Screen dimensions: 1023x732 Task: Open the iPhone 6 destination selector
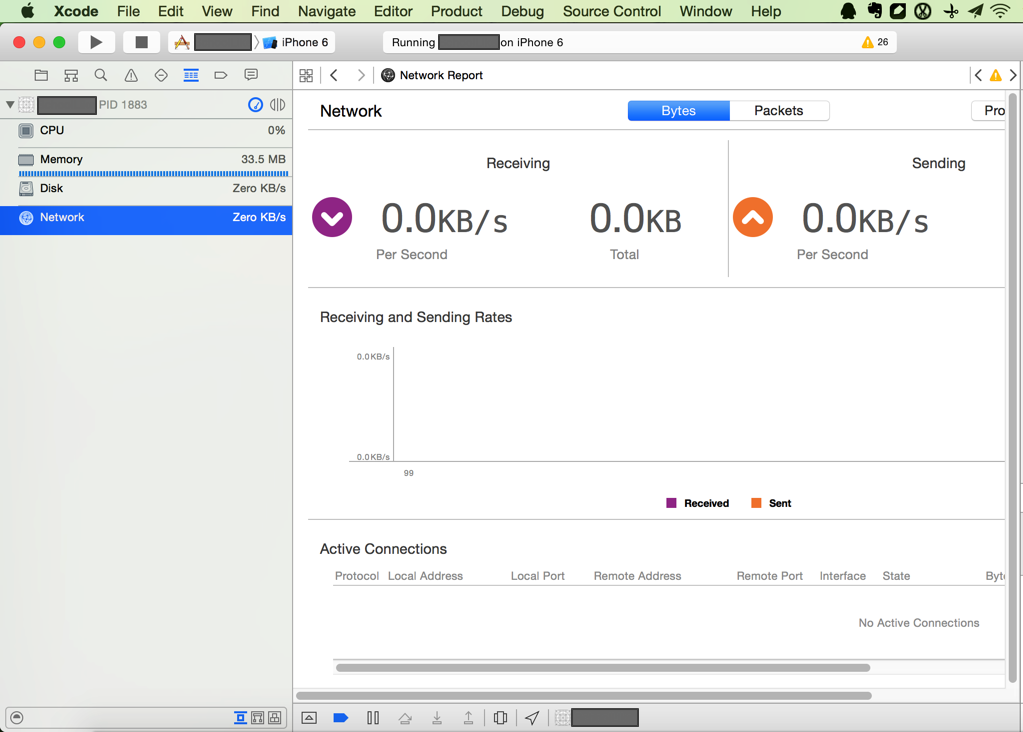[296, 42]
